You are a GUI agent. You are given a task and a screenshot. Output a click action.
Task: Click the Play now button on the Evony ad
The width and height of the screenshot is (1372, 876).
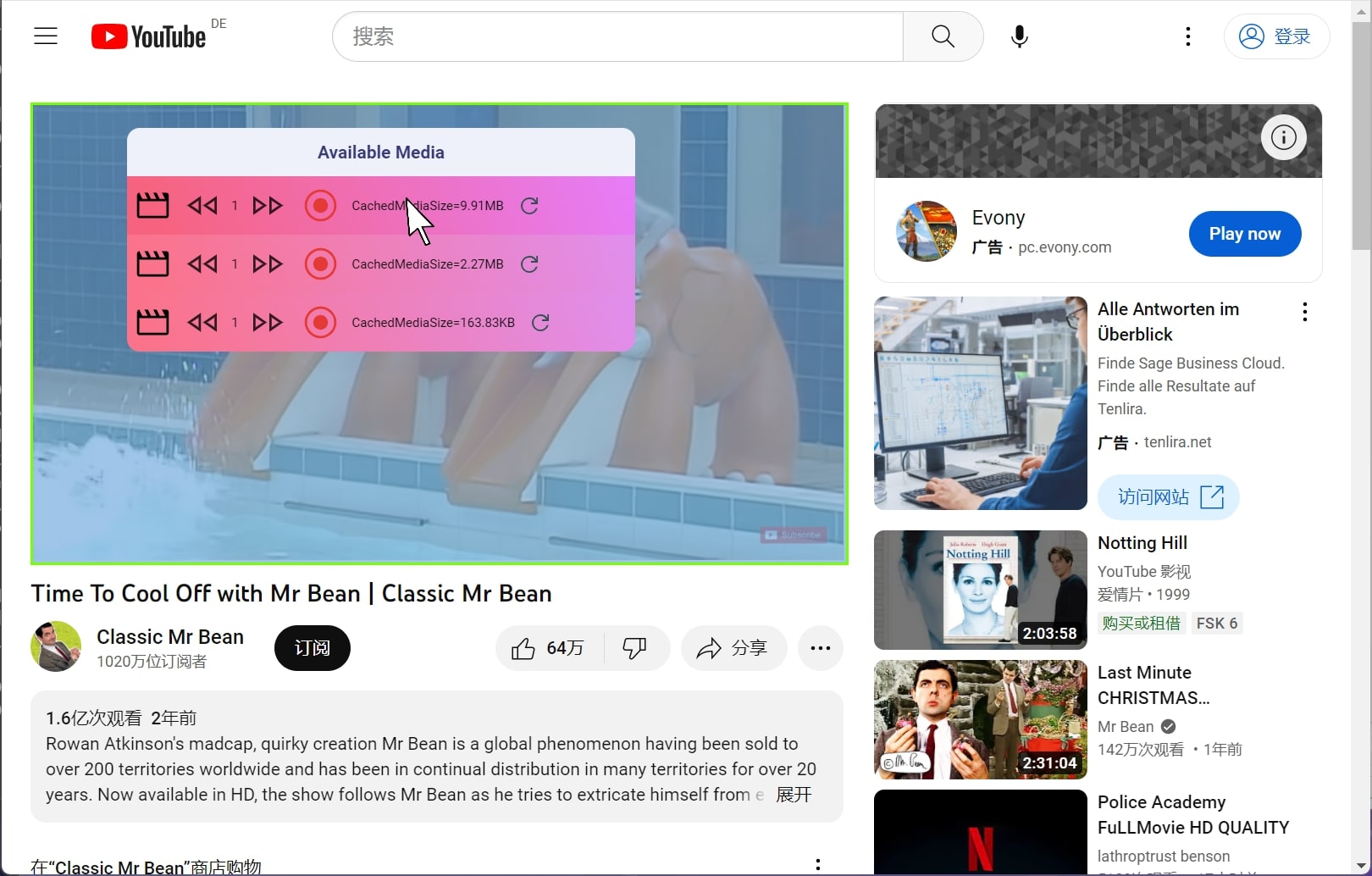[1244, 234]
